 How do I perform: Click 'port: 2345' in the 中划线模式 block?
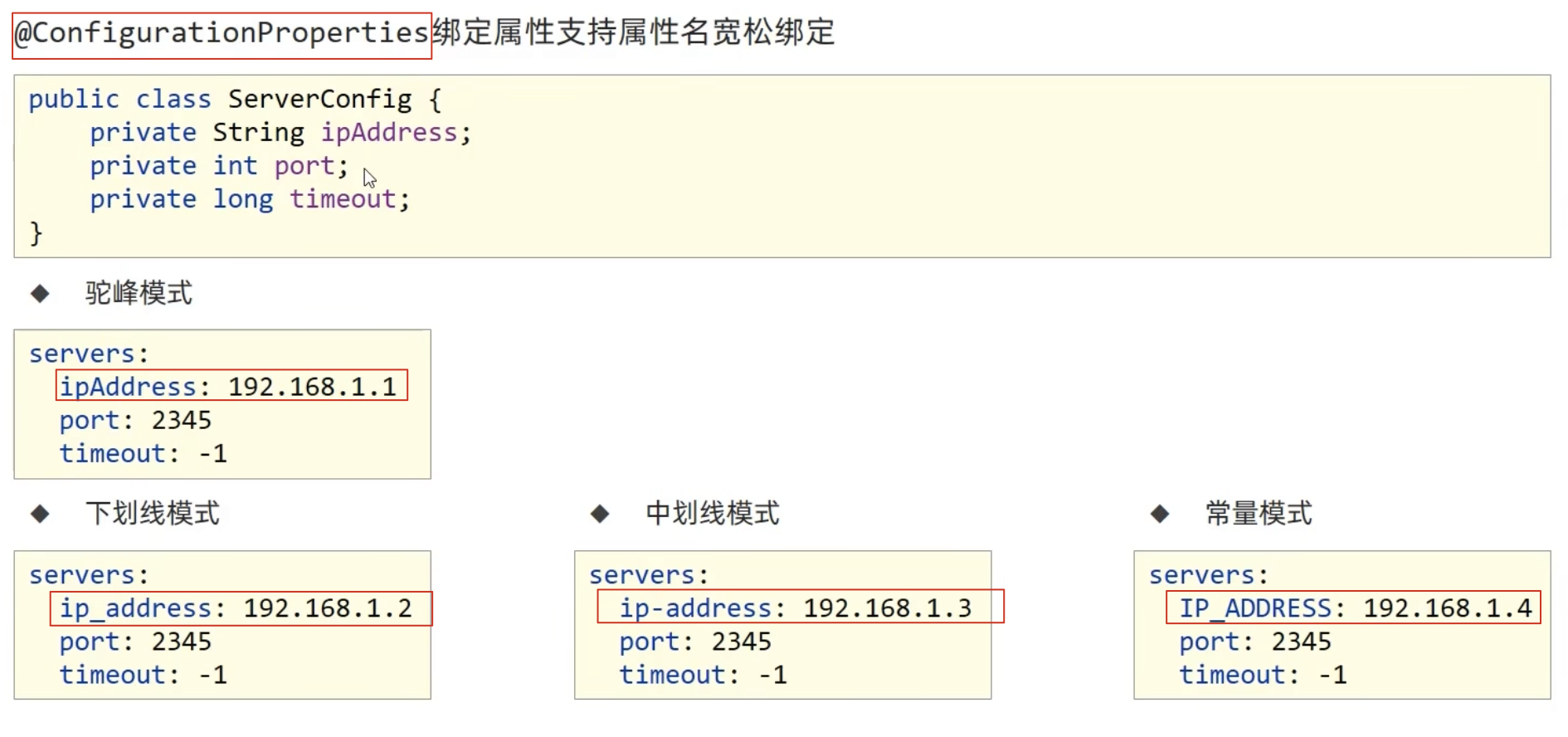pyautogui.click(x=695, y=642)
